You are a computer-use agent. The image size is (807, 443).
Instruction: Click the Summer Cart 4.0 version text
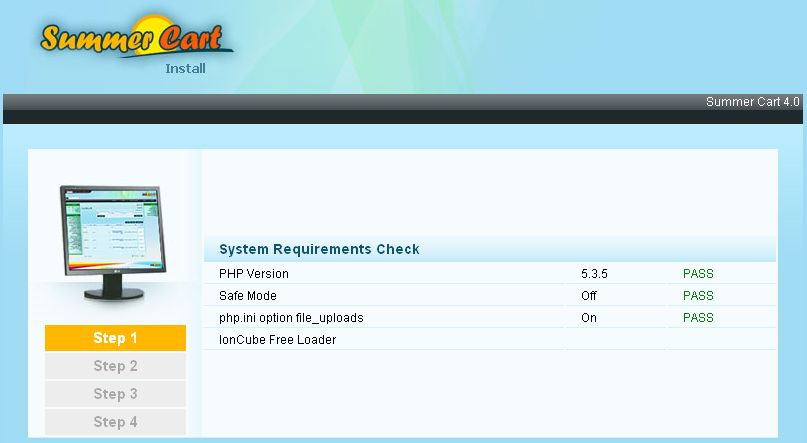(752, 102)
